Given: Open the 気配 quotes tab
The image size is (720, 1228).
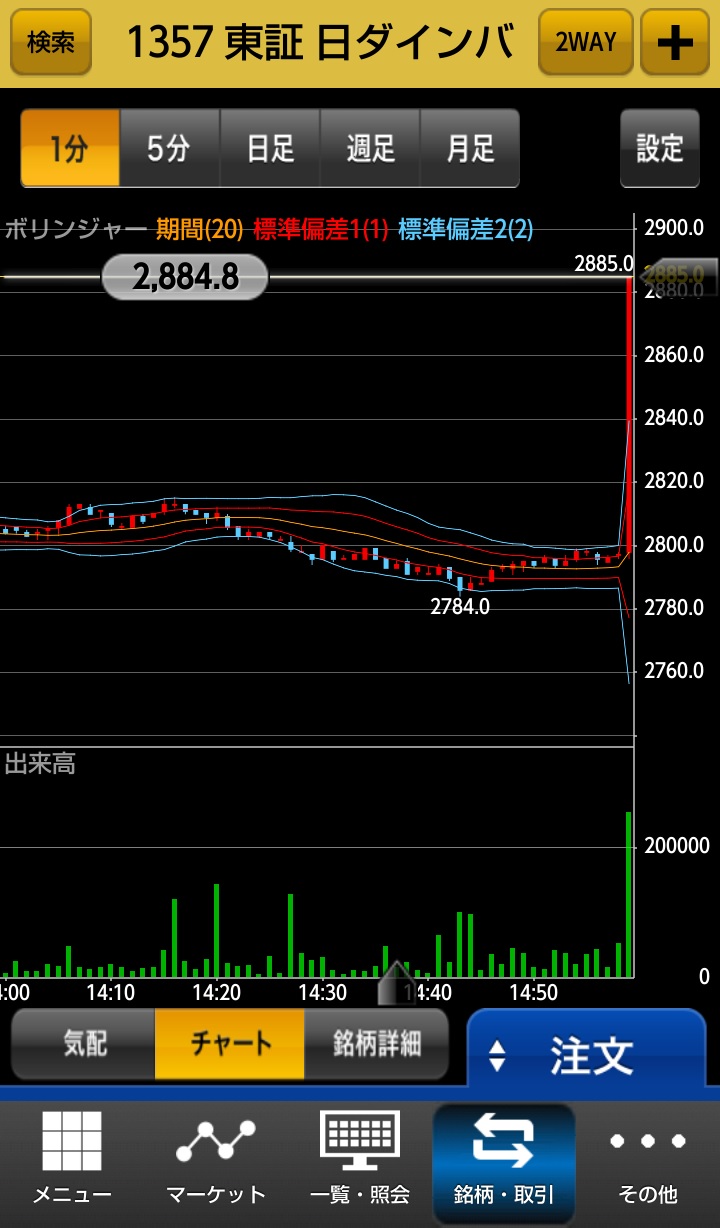Looking at the screenshot, I should (x=84, y=1044).
